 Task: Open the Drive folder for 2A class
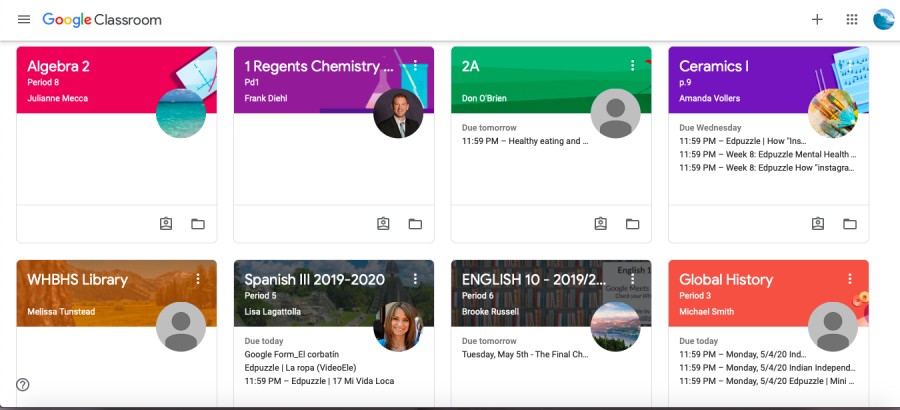633,224
